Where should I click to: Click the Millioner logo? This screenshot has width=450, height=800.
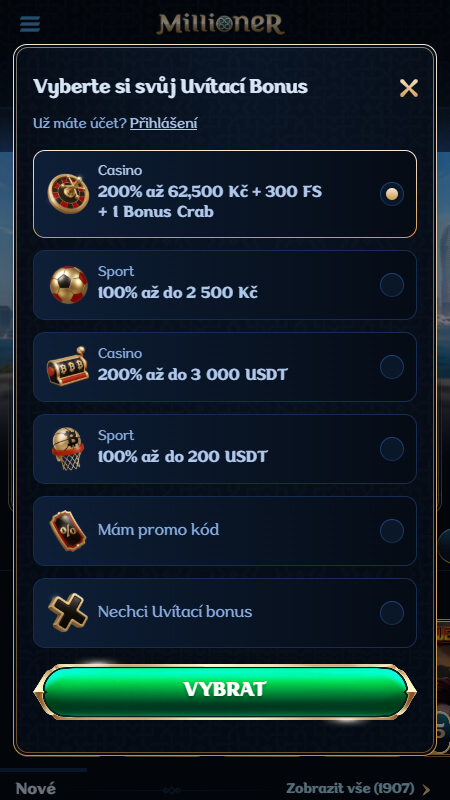coord(220,24)
